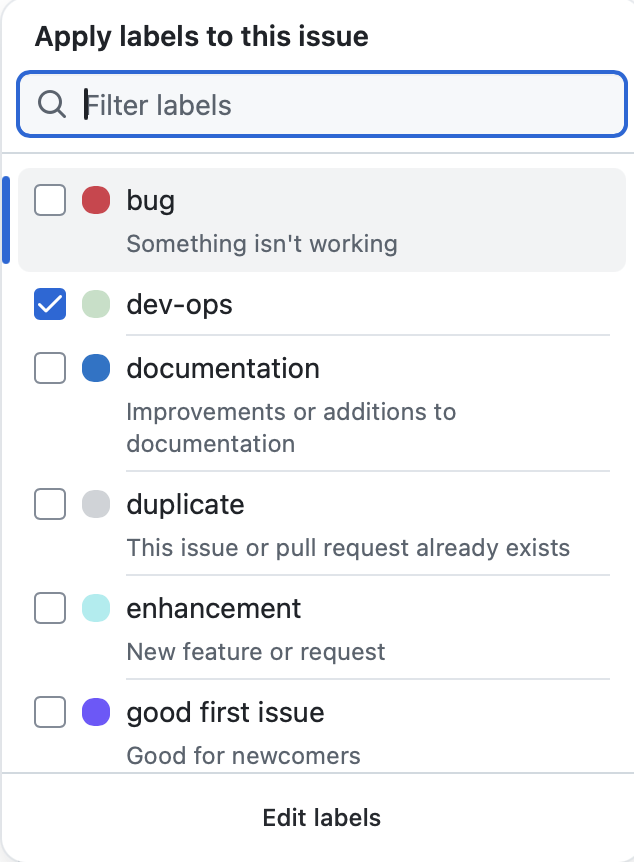Open Edit labels at the bottom
The image size is (634, 862).
(x=321, y=817)
